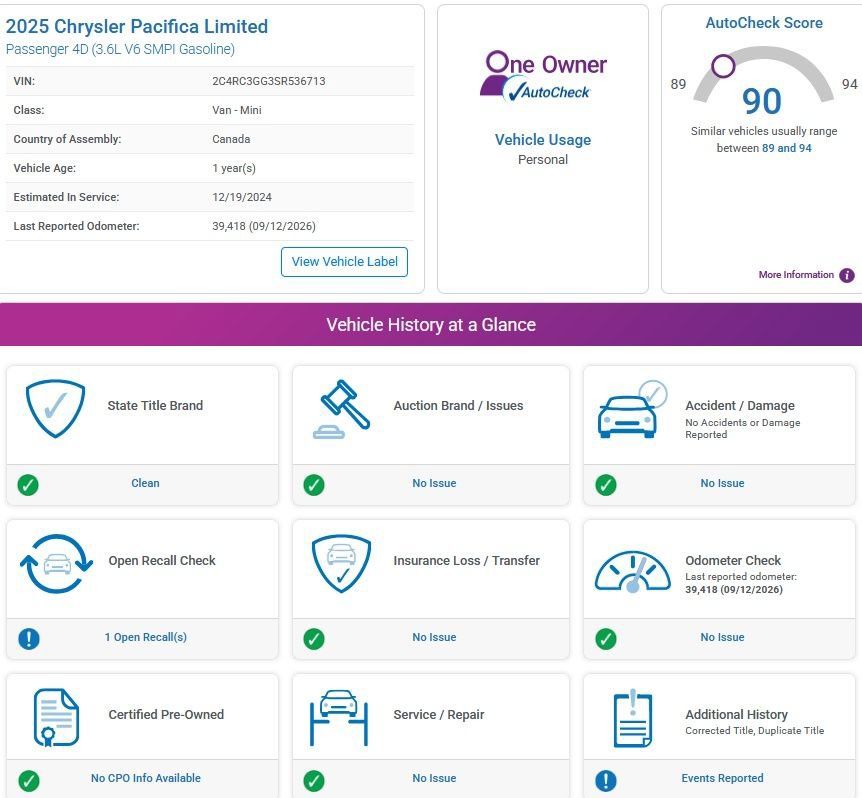Click the State Title Brand card title
The width and height of the screenshot is (862, 798).
(x=156, y=406)
